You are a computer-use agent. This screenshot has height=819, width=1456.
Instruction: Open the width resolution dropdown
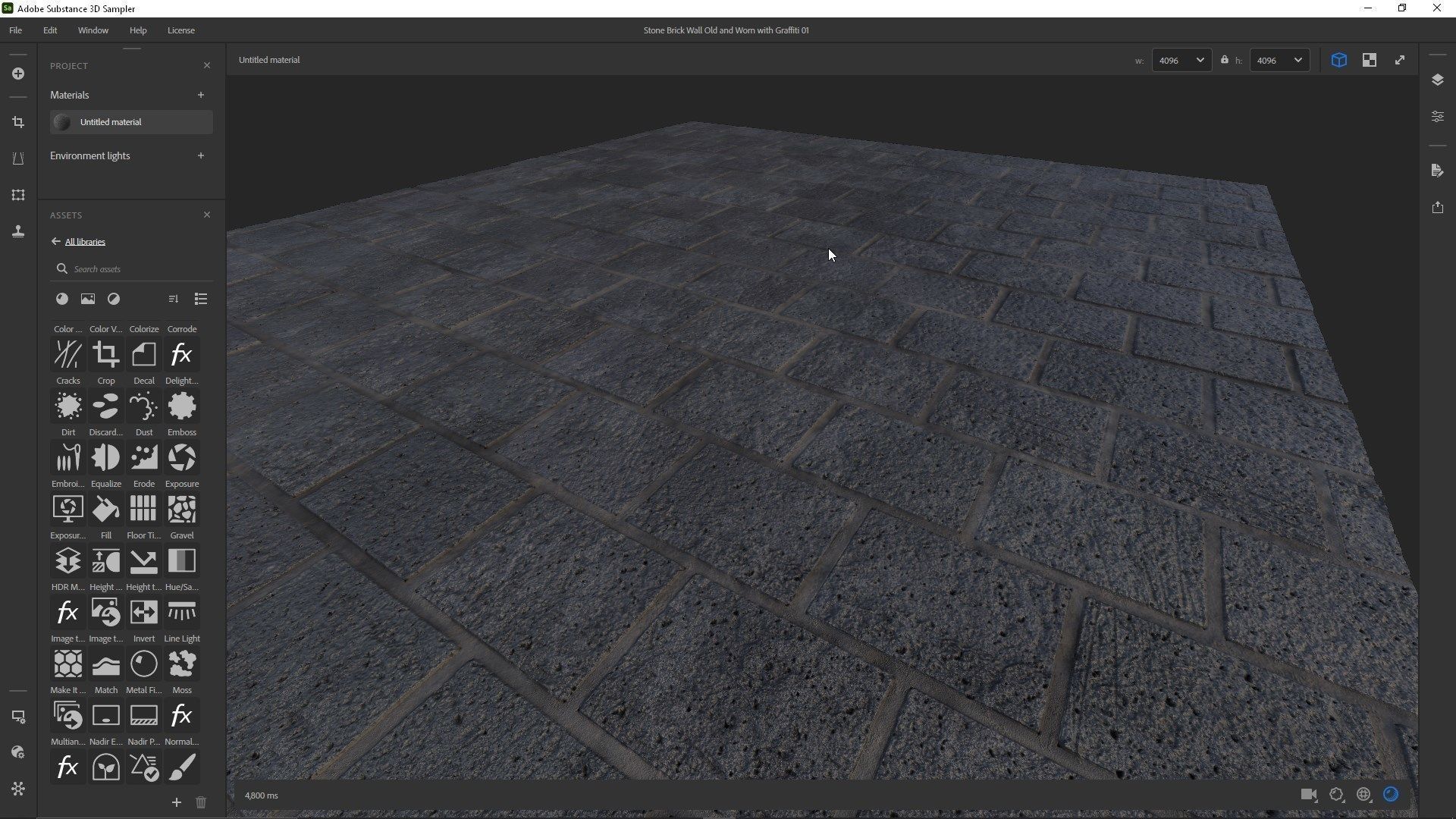click(x=1181, y=60)
